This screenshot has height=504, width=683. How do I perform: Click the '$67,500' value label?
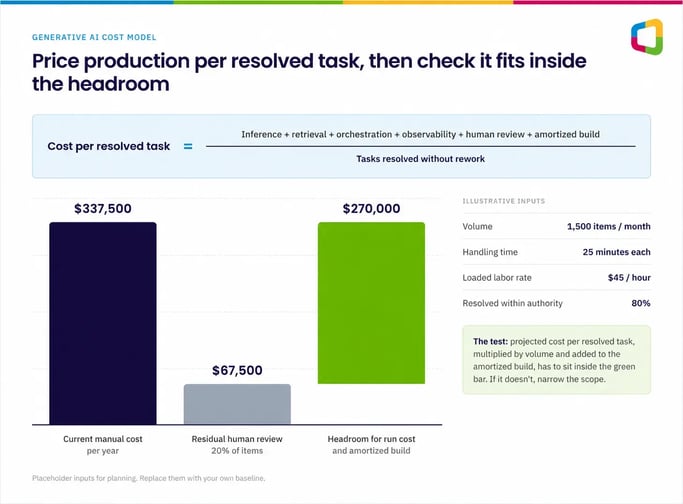[x=237, y=370]
